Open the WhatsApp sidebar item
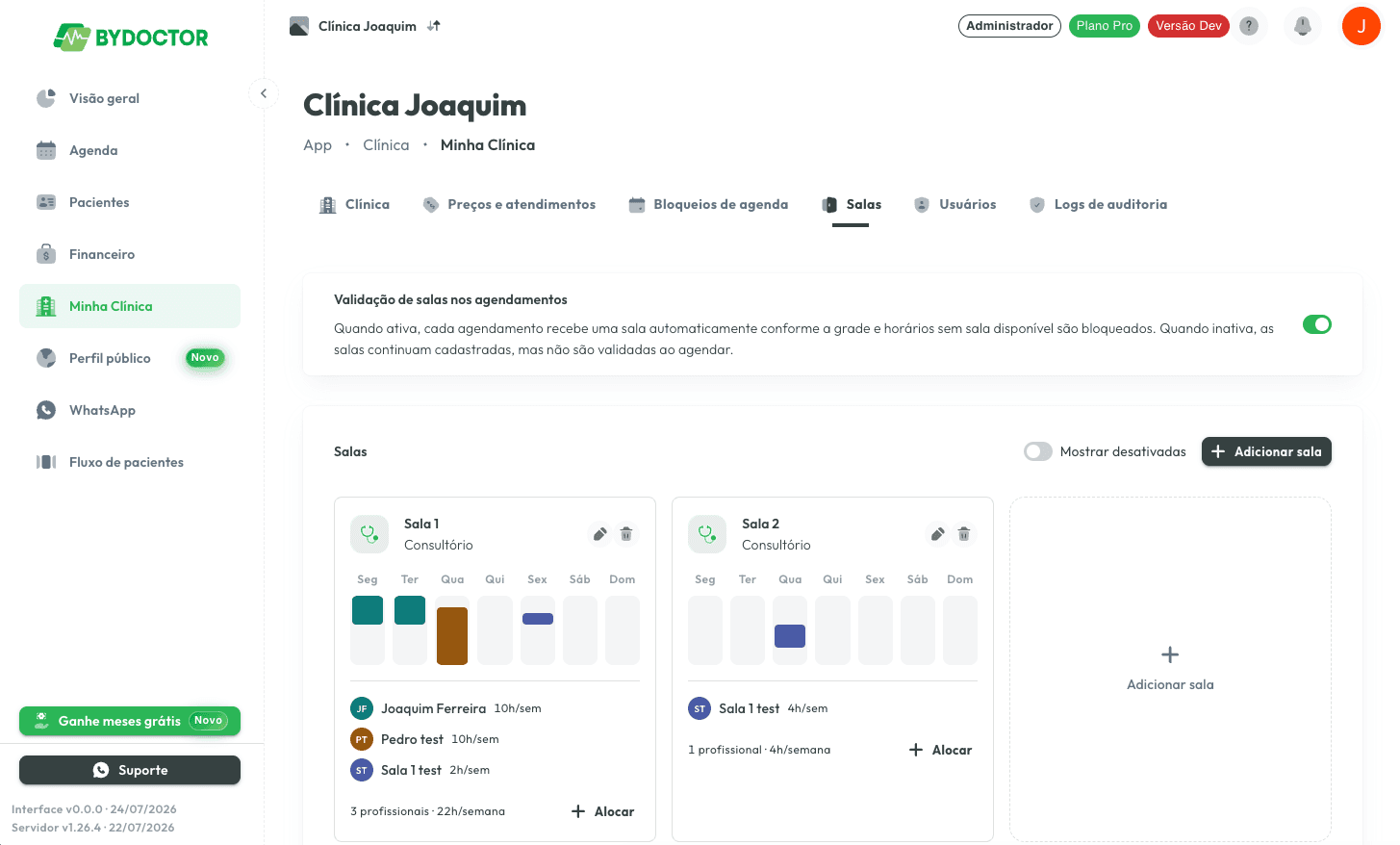This screenshot has width=1400, height=845. pos(130,410)
